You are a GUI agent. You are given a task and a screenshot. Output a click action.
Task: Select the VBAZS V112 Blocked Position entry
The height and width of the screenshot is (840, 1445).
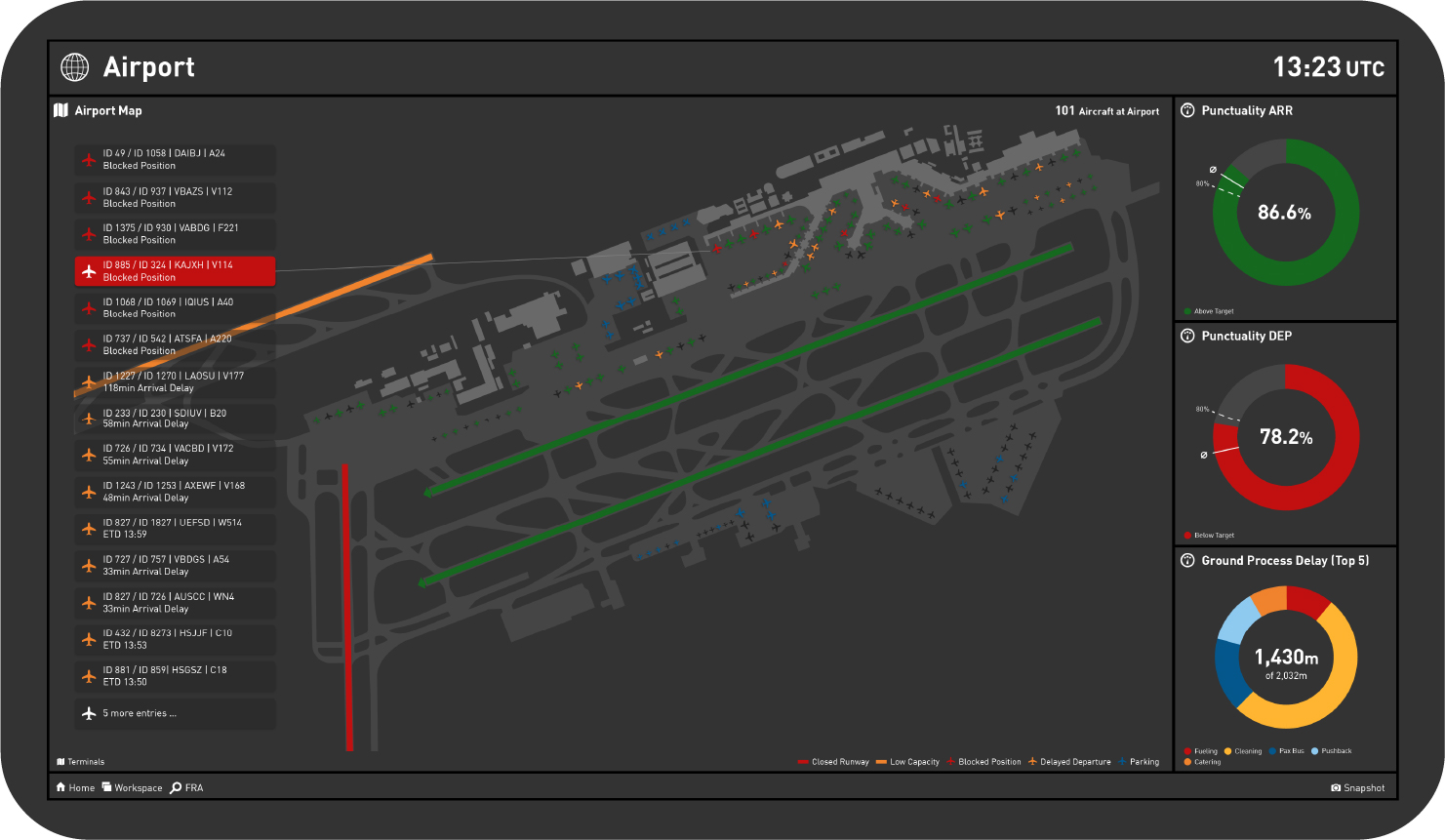pyautogui.click(x=175, y=198)
